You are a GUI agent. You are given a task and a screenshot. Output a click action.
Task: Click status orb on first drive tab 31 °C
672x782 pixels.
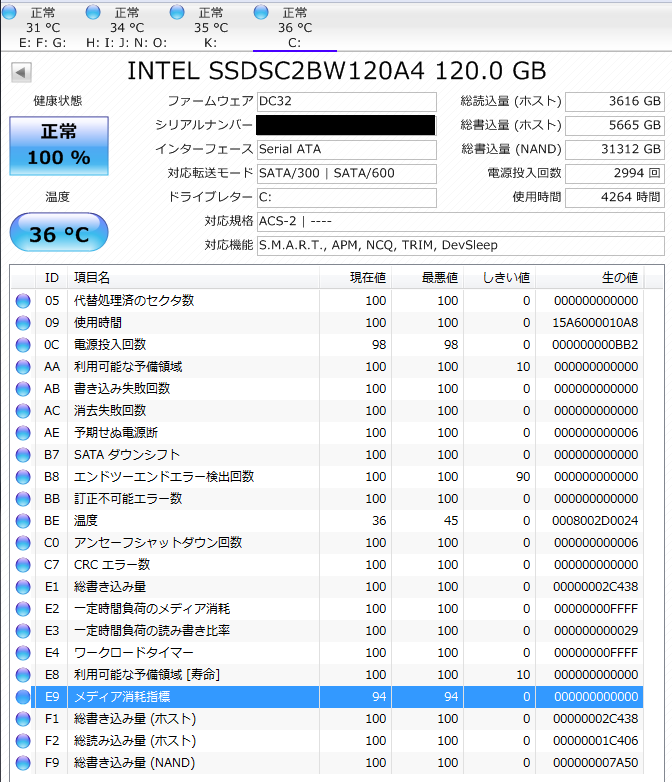click(x=9, y=12)
